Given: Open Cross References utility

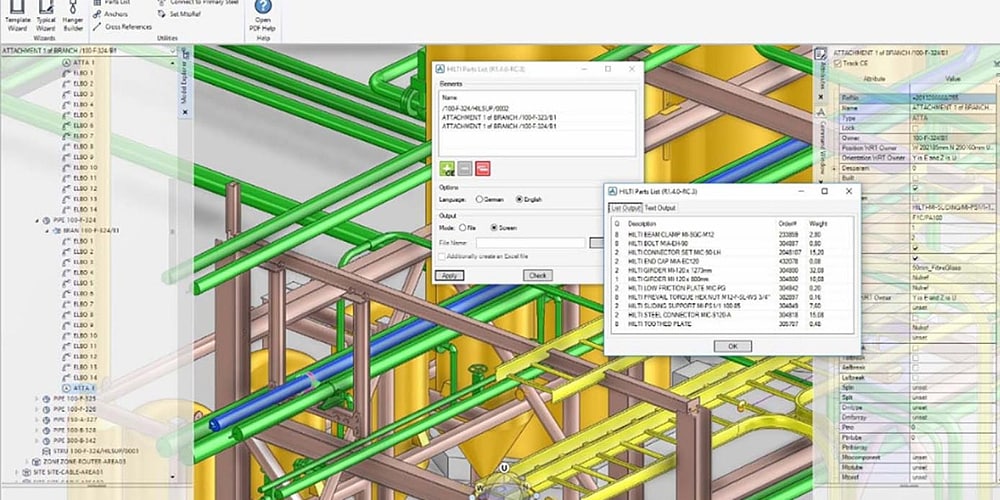Looking at the screenshot, I should pyautogui.click(x=122, y=27).
